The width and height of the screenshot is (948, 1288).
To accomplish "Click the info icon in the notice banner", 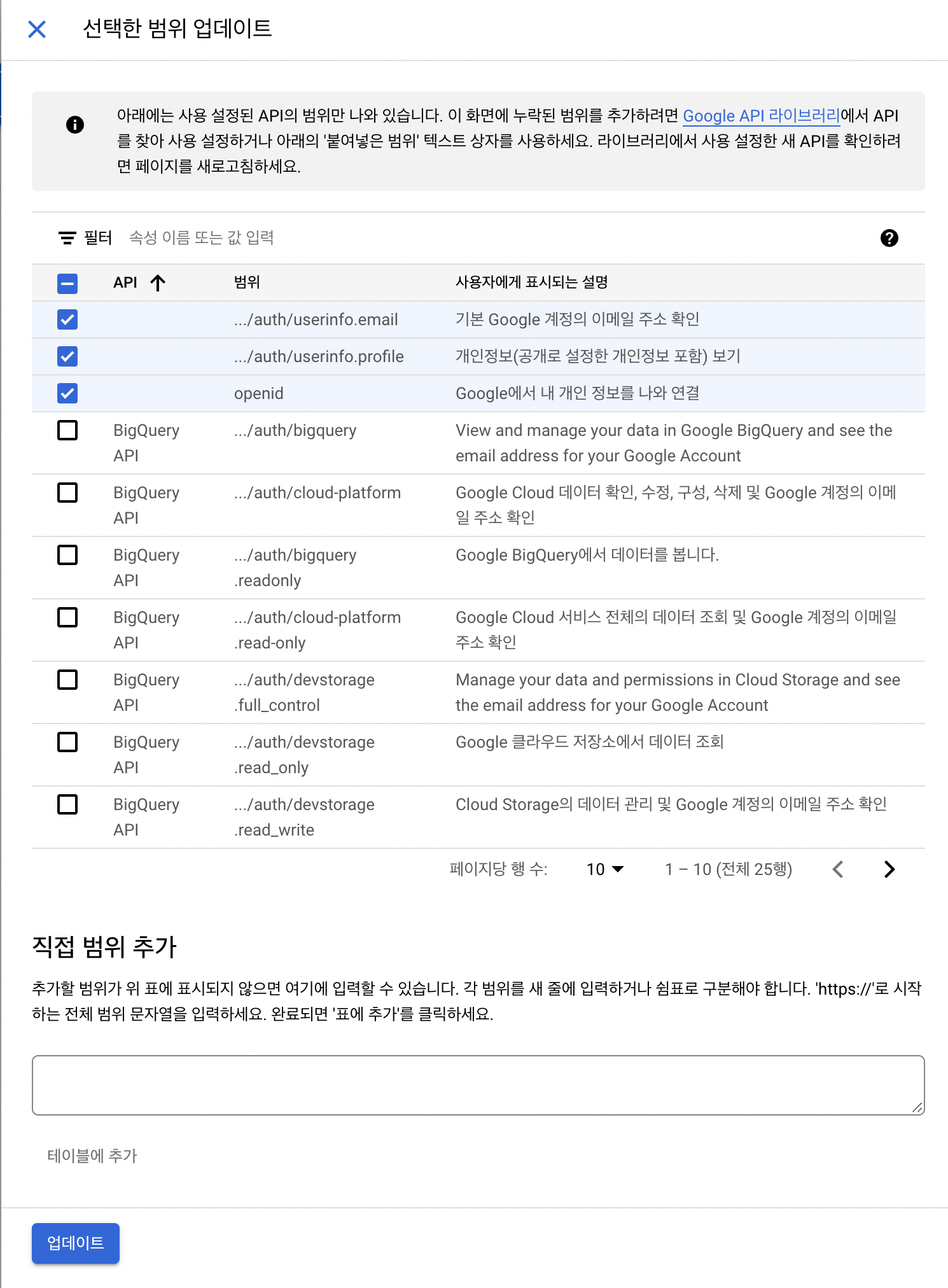I will pyautogui.click(x=75, y=125).
